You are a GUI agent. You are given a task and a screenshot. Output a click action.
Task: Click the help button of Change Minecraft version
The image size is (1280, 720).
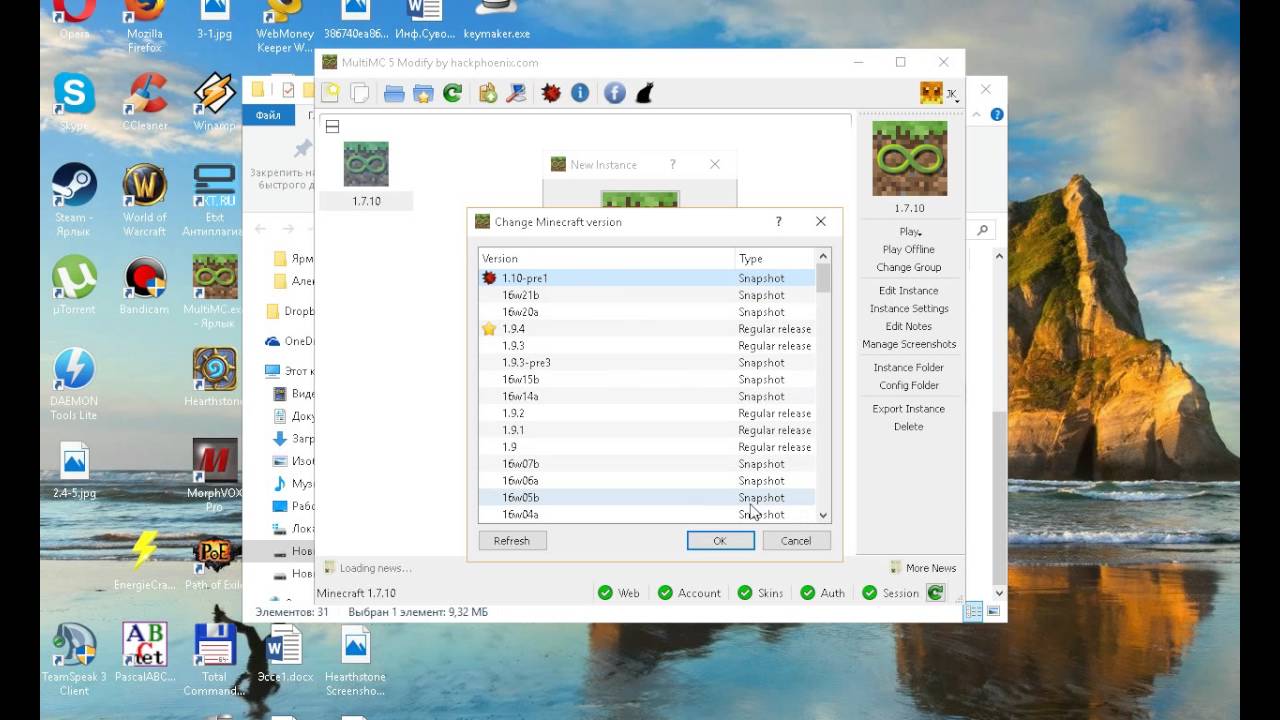778,222
